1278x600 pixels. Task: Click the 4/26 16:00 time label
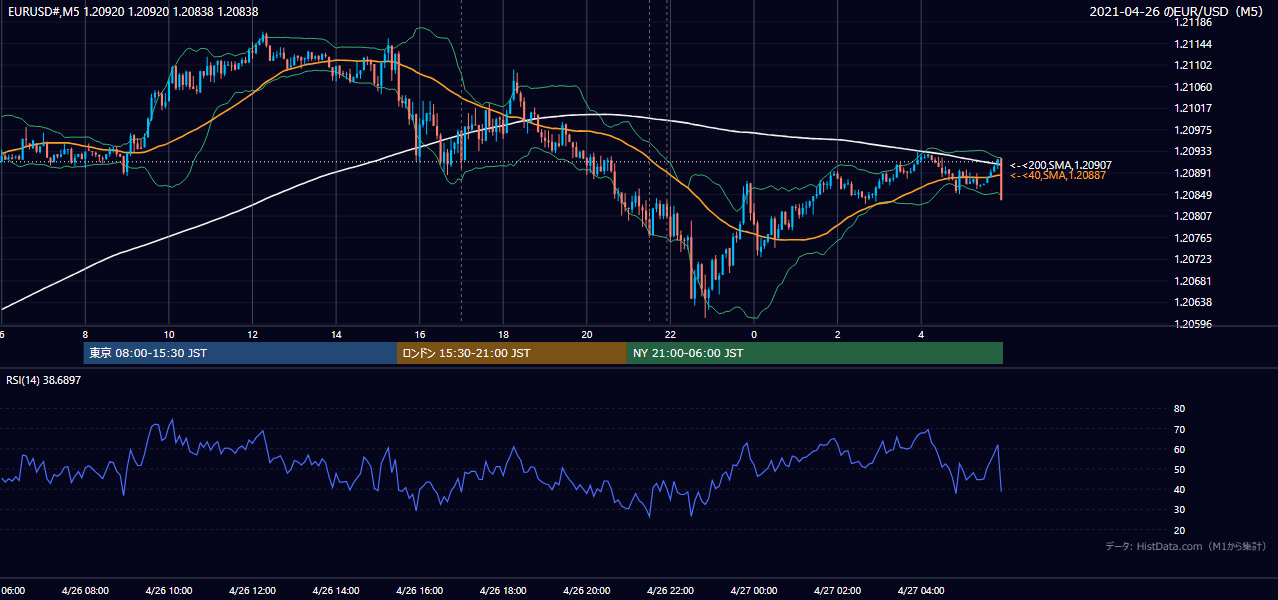[420, 590]
